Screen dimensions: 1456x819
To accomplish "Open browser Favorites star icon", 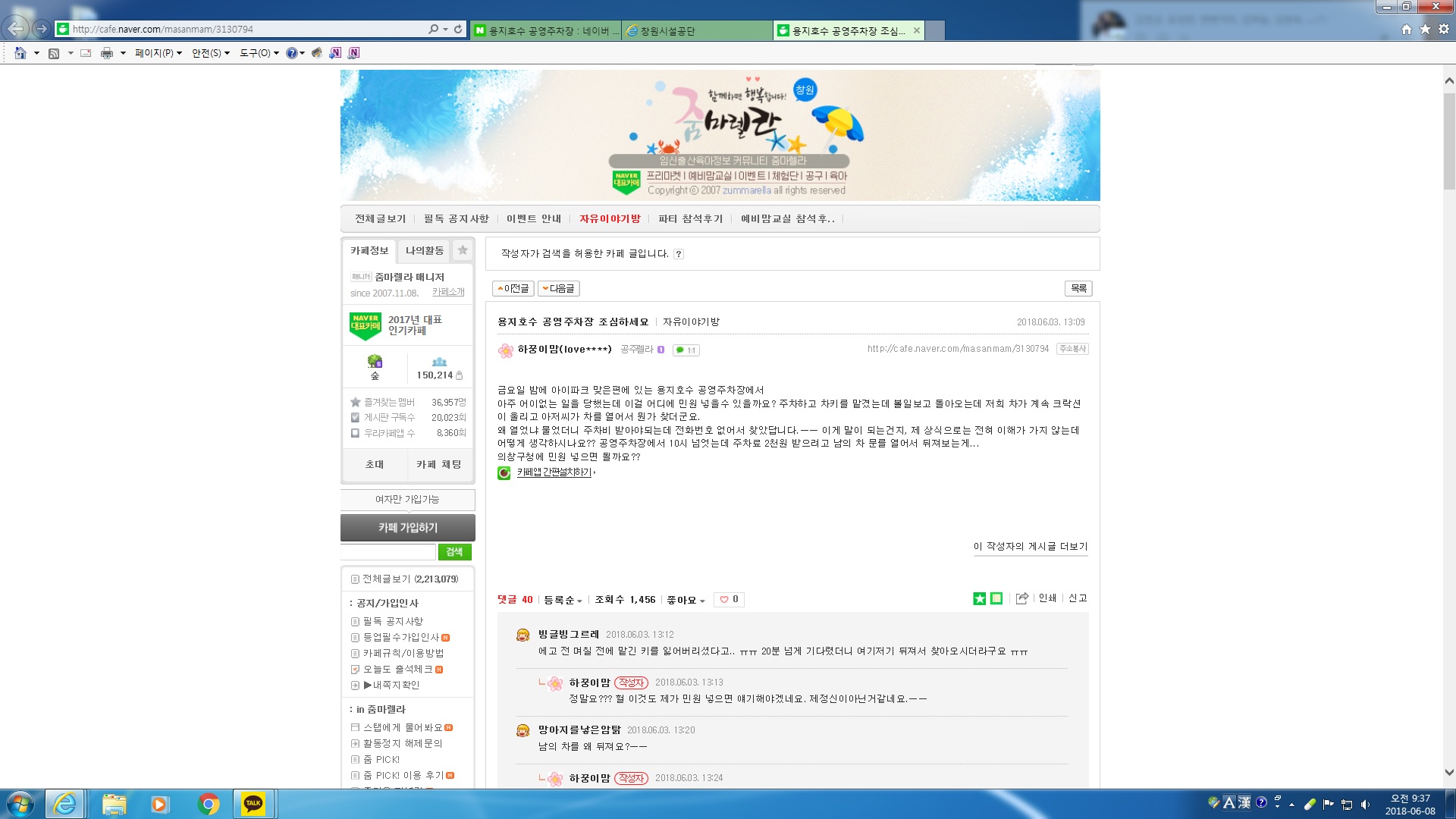I will coord(1425,29).
